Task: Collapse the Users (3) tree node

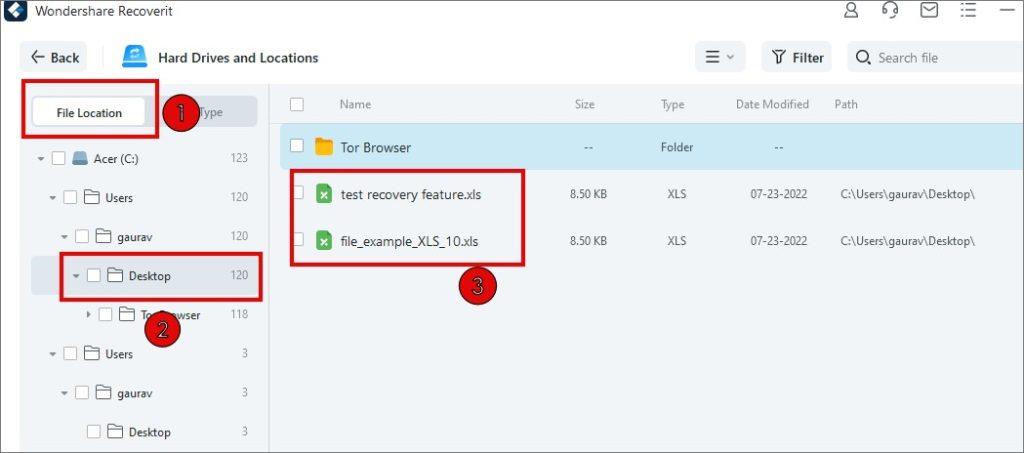Action: point(53,354)
